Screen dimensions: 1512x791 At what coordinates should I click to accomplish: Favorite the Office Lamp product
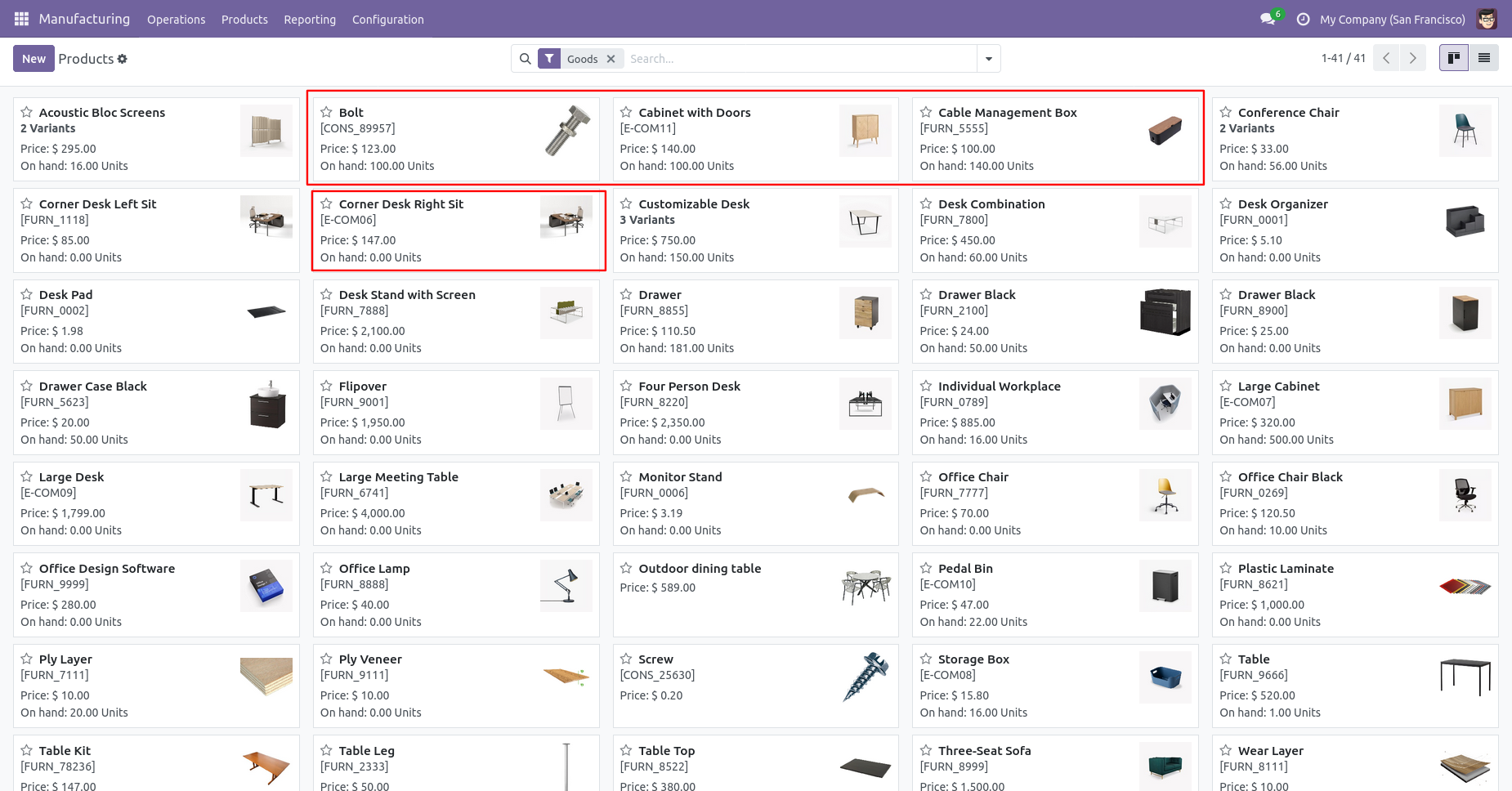click(x=326, y=568)
